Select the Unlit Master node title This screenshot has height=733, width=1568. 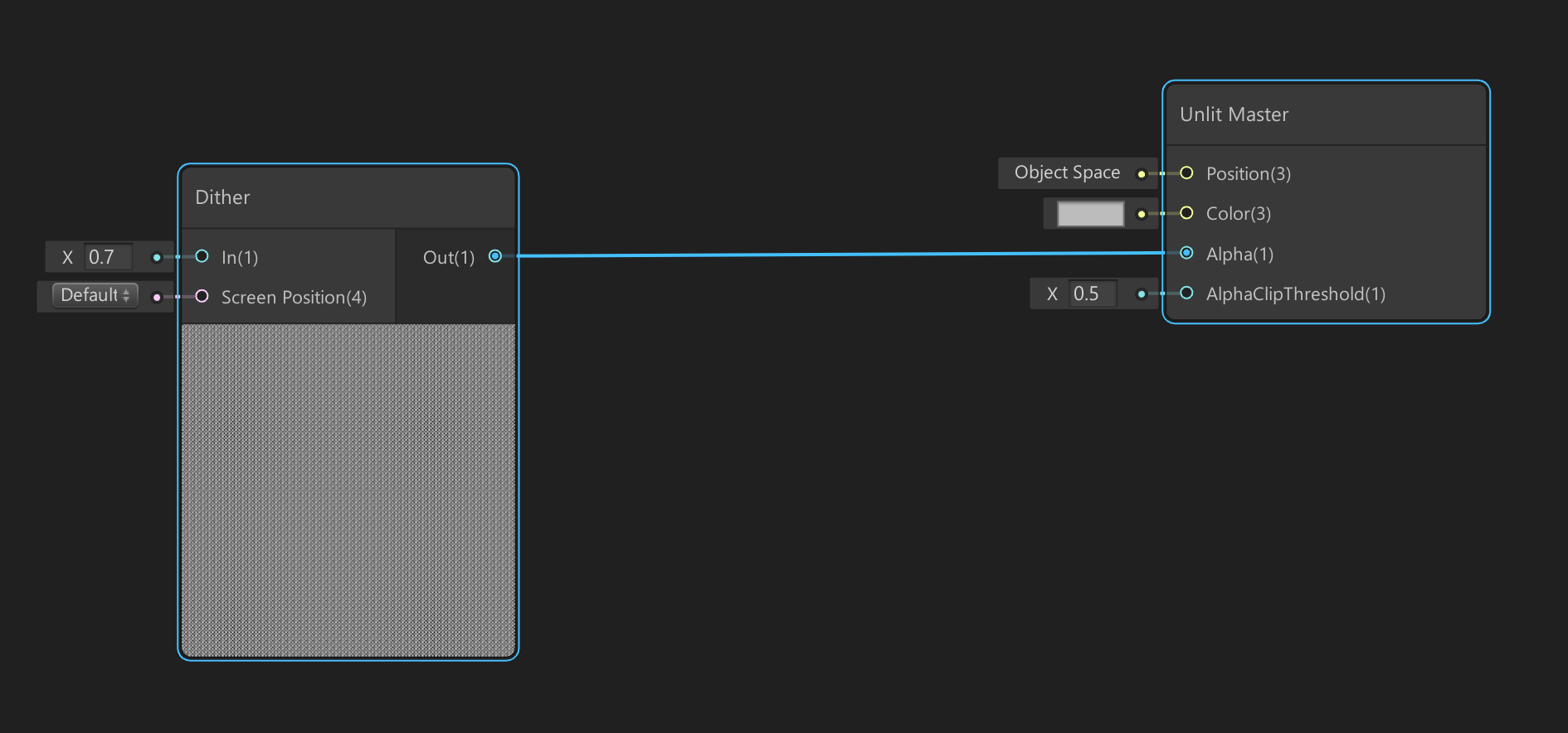pos(1234,114)
